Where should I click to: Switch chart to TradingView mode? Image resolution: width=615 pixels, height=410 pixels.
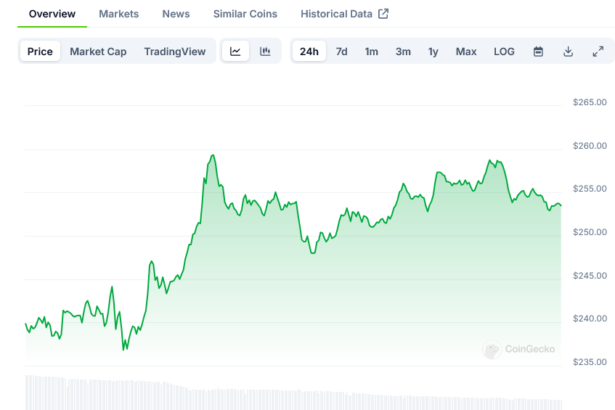click(174, 52)
